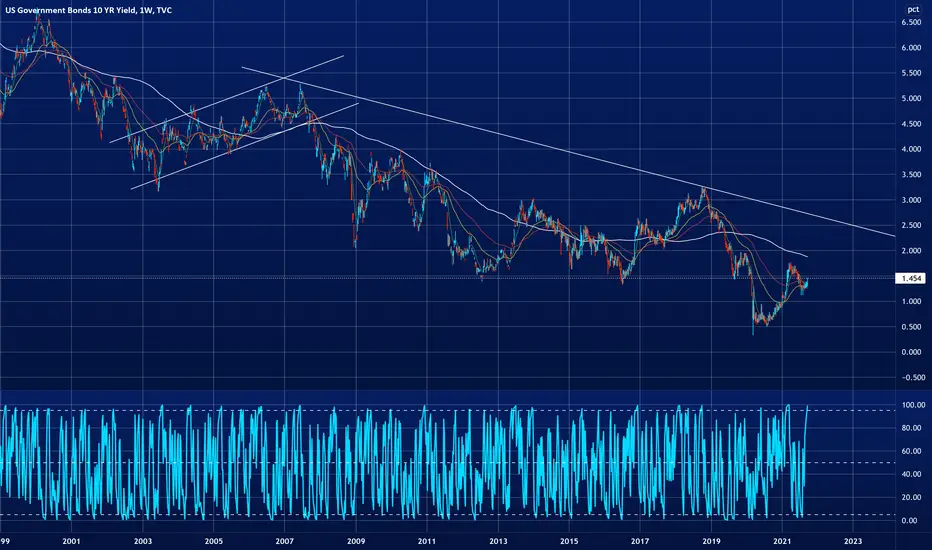Click the -0.500 price axis label
This screenshot has width=932, height=550.
(x=913, y=378)
